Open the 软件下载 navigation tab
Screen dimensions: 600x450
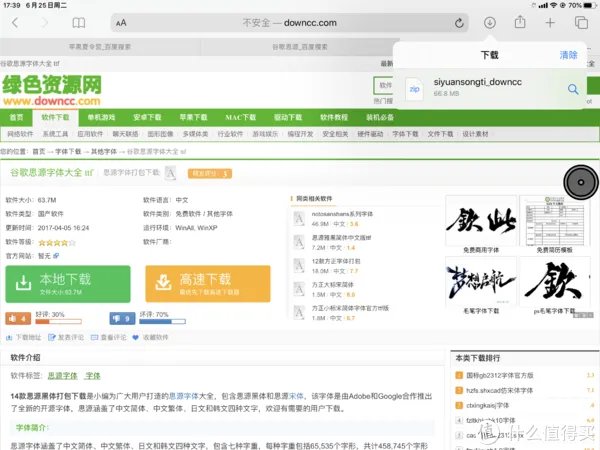pyautogui.click(x=55, y=117)
